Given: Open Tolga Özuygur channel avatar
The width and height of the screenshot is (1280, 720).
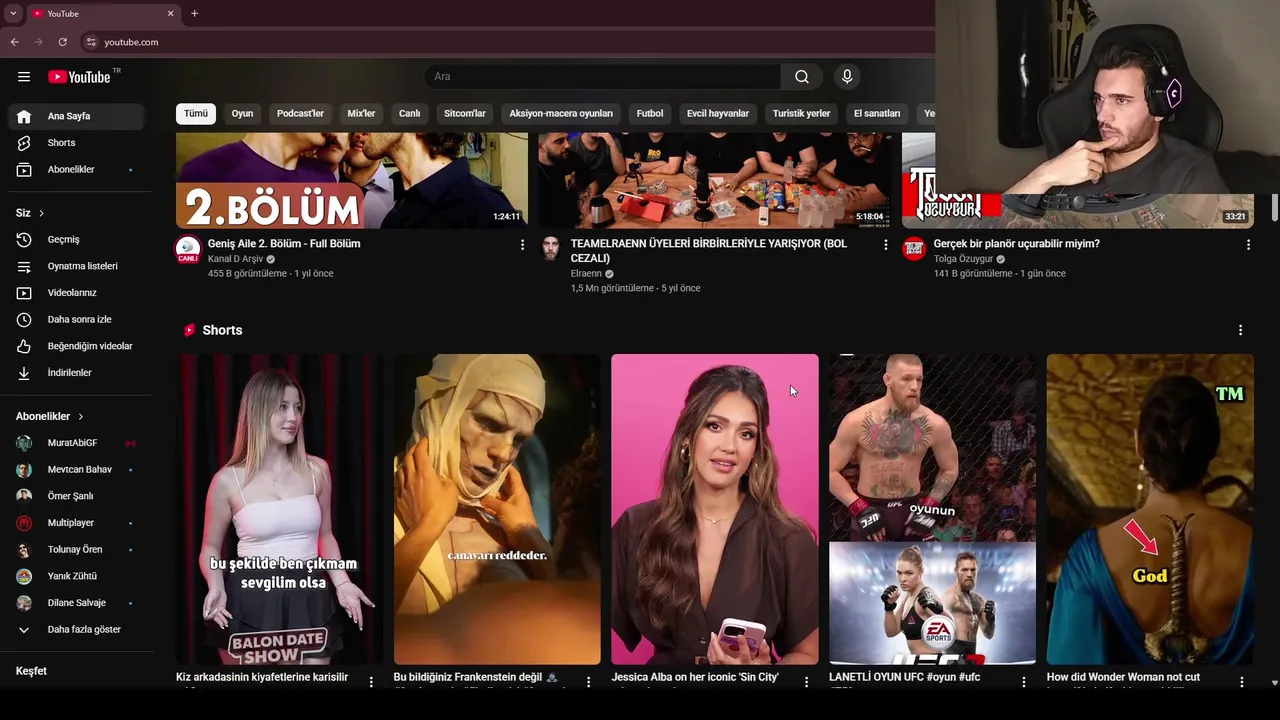Looking at the screenshot, I should click(x=914, y=249).
